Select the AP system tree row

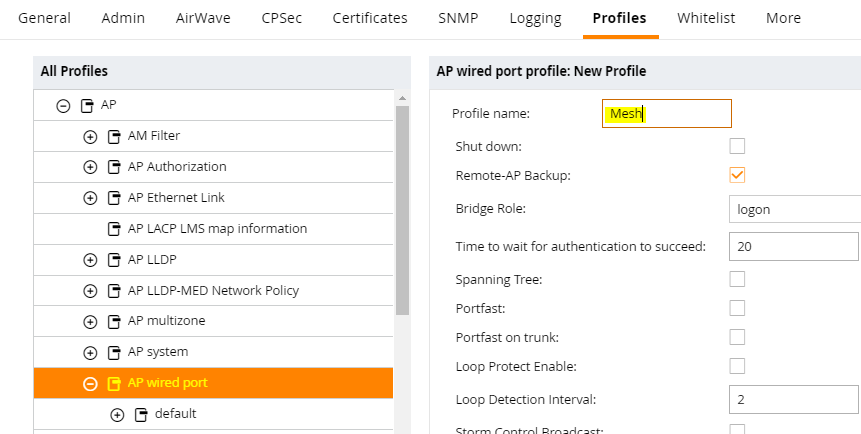click(x=214, y=352)
